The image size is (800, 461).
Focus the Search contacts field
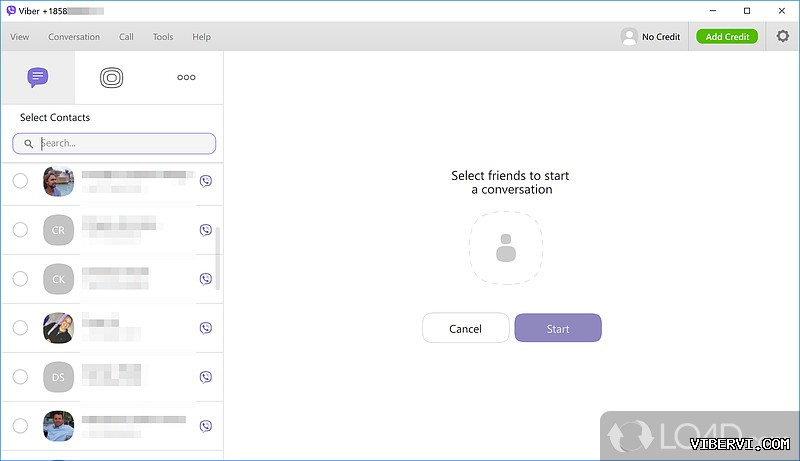[120, 144]
